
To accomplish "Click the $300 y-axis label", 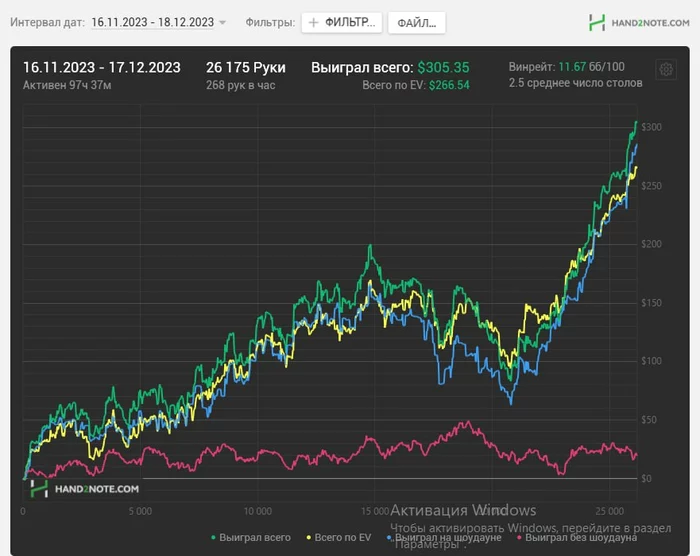I will coord(651,127).
